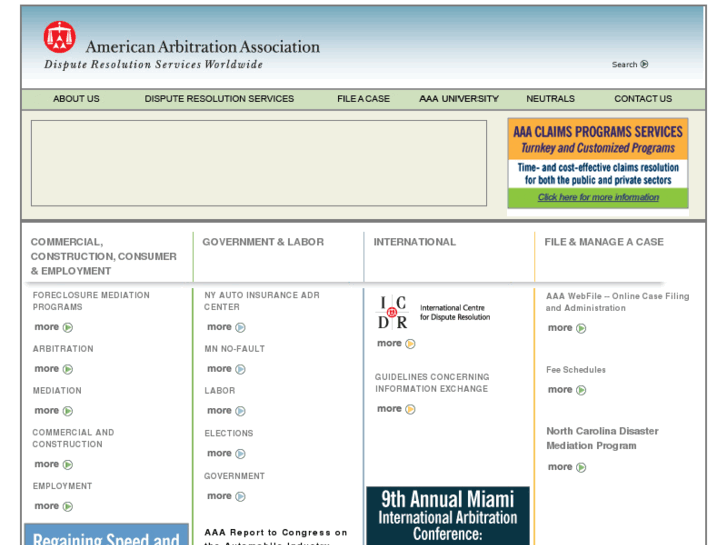Click the empty beige featured content box
The height and width of the screenshot is (545, 727).
tap(259, 163)
